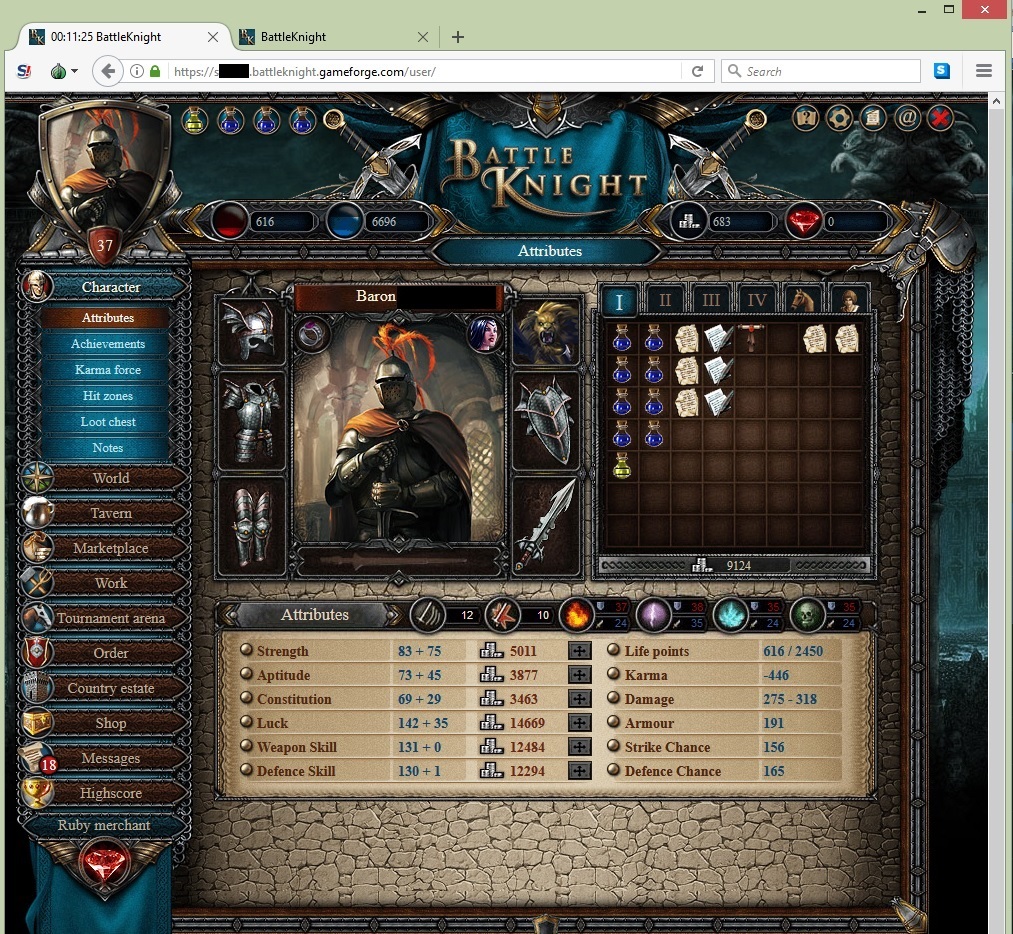Switch to inventory tab IV
Image resolution: width=1013 pixels, height=934 pixels.
pos(757,300)
